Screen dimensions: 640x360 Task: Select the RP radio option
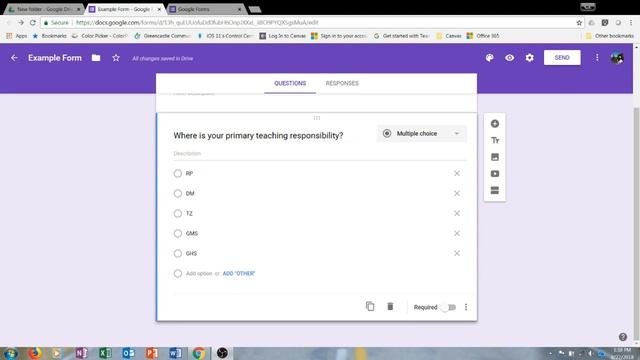click(x=178, y=173)
